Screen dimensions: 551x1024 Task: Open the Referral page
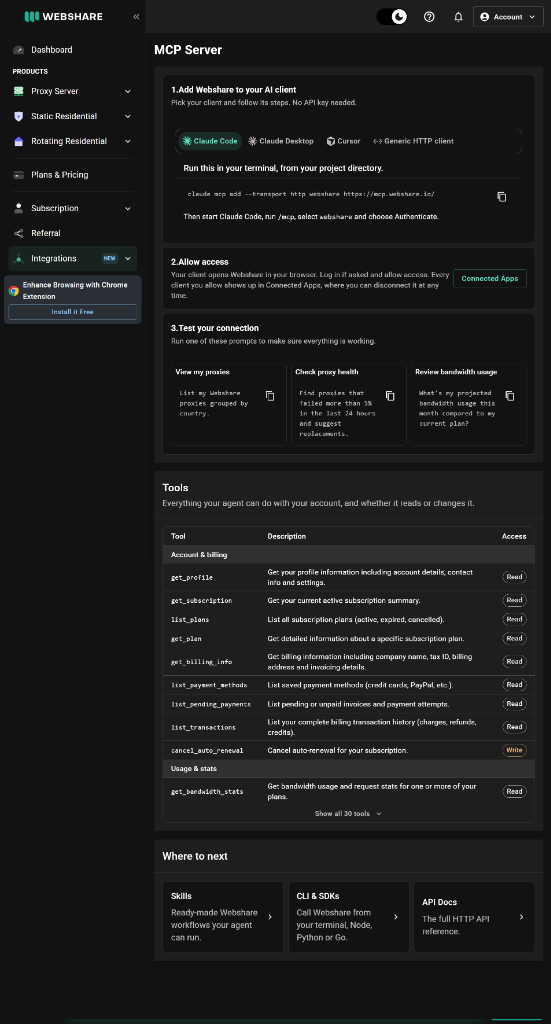coord(46,233)
